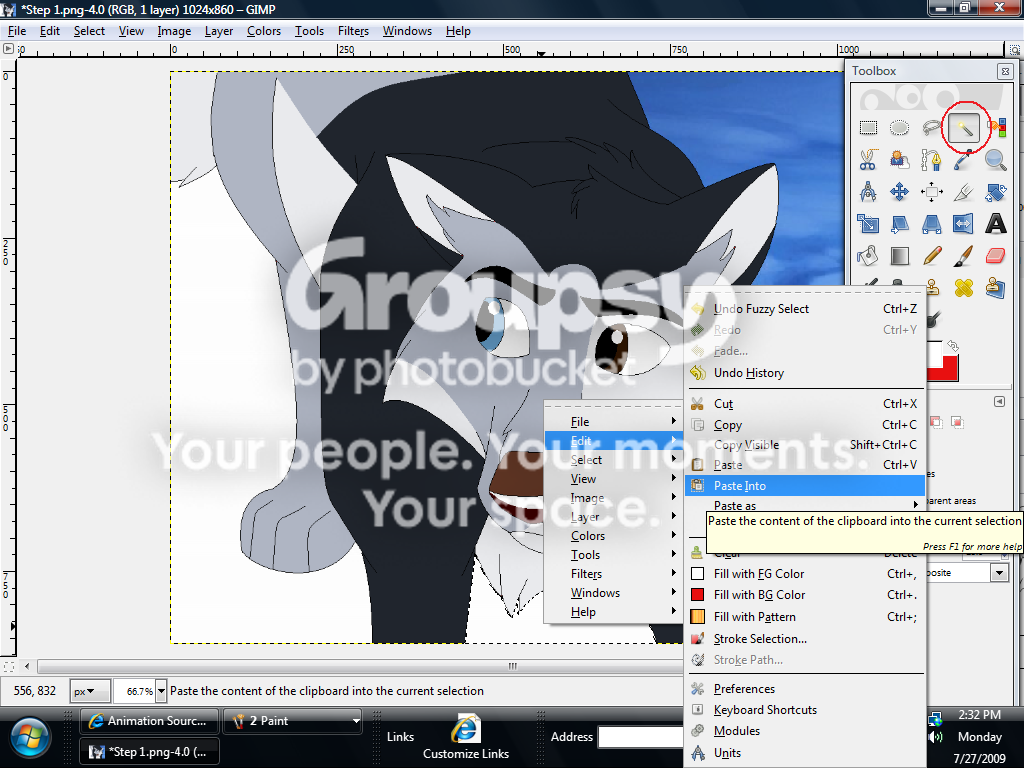Select the Text tool

pyautogui.click(x=995, y=223)
